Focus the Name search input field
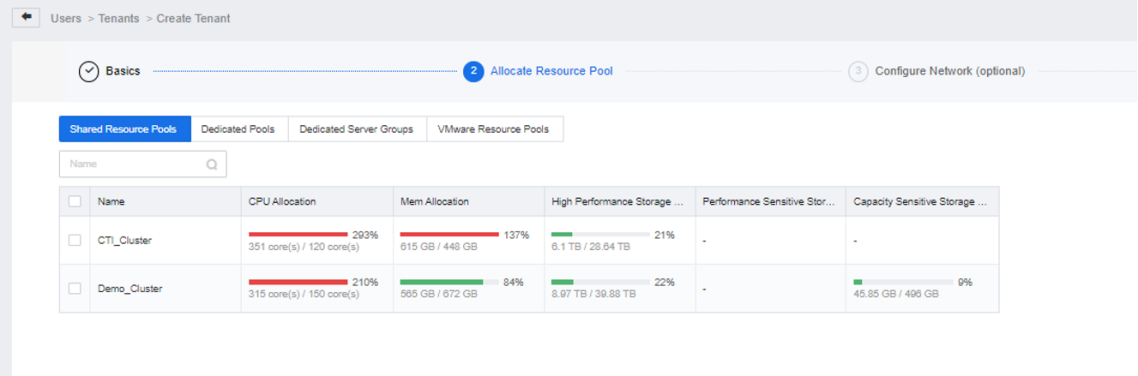The width and height of the screenshot is (1138, 376). click(142, 164)
